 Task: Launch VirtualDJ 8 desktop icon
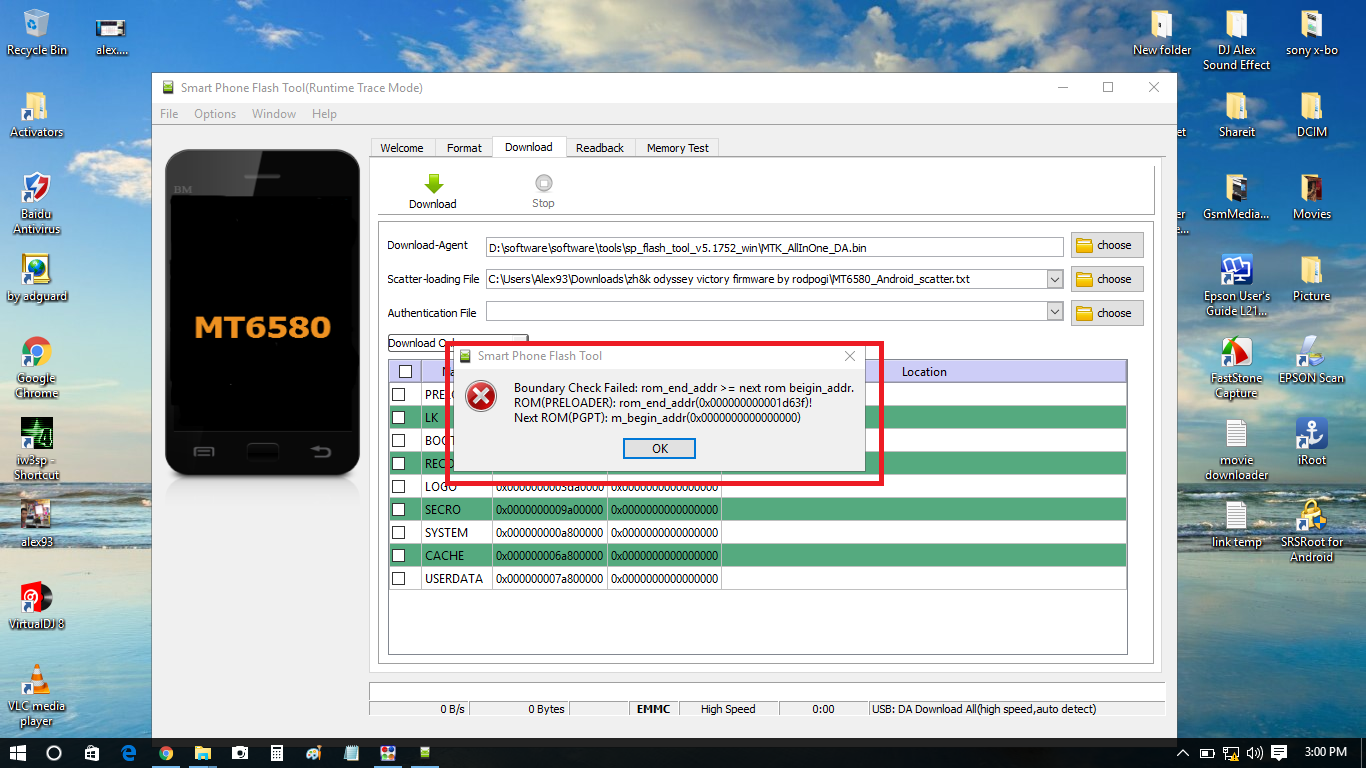(37, 598)
